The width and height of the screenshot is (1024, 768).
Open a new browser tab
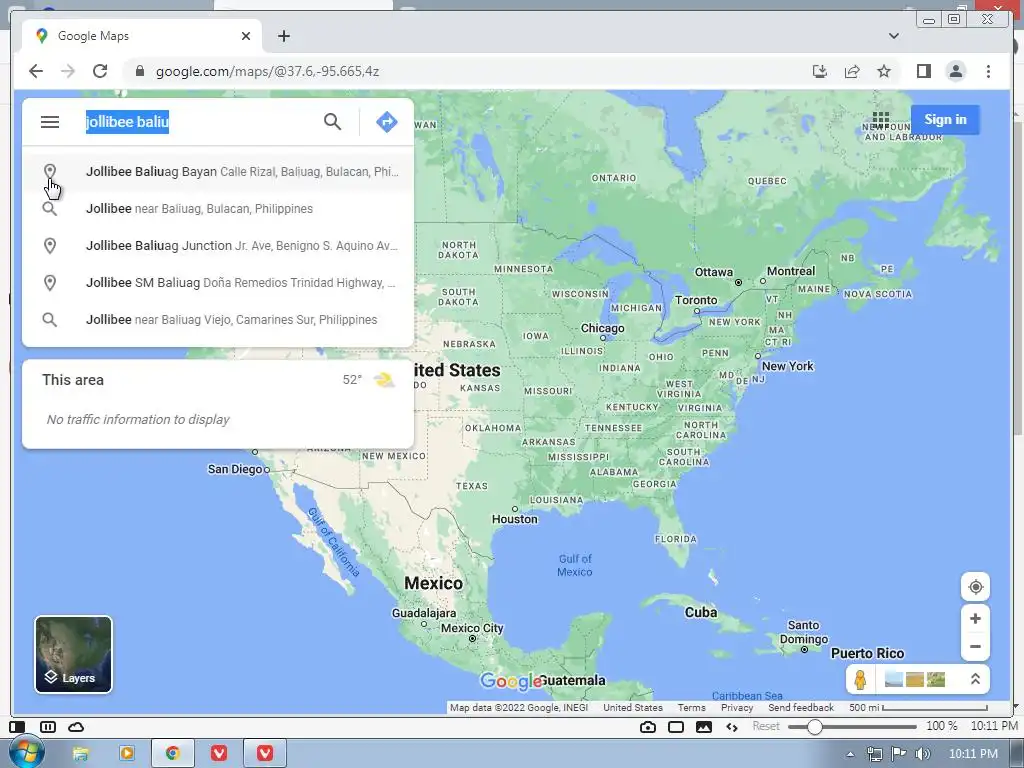pos(283,36)
